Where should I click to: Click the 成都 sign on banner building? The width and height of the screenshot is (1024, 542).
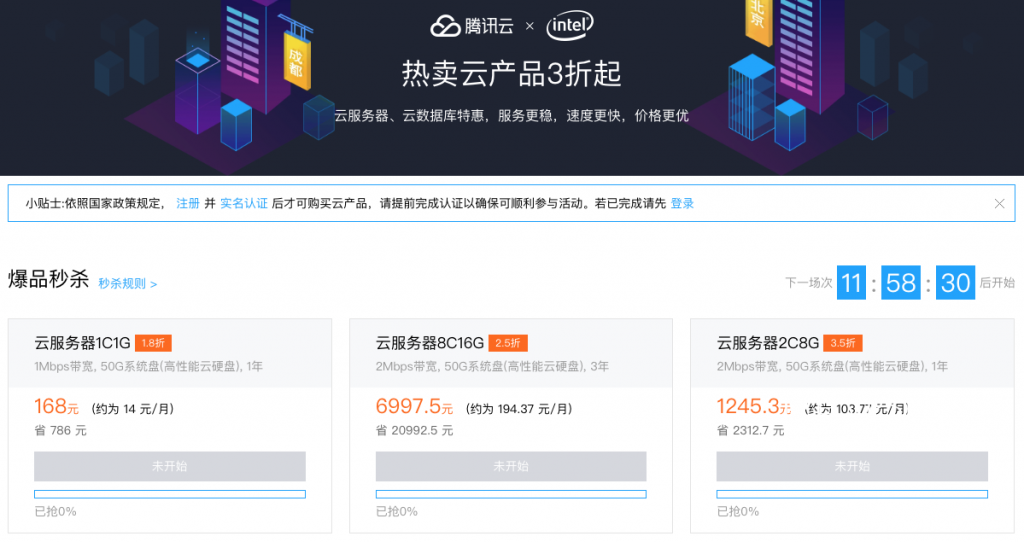point(296,61)
